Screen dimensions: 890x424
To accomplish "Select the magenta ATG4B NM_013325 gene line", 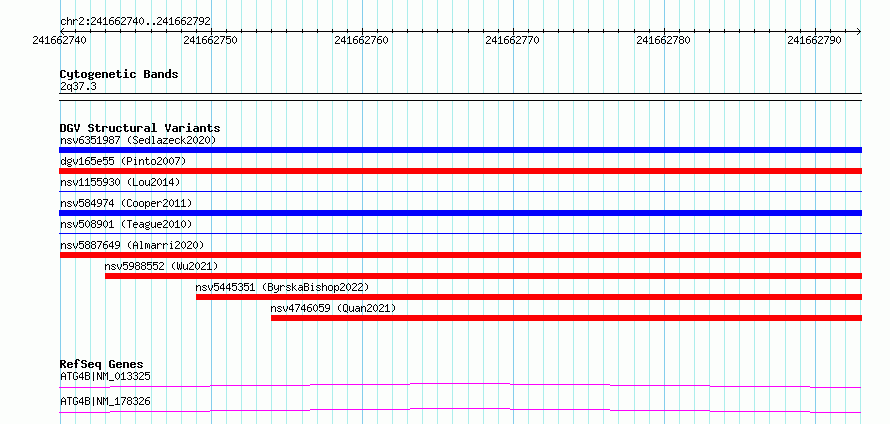I will tap(460, 385).
